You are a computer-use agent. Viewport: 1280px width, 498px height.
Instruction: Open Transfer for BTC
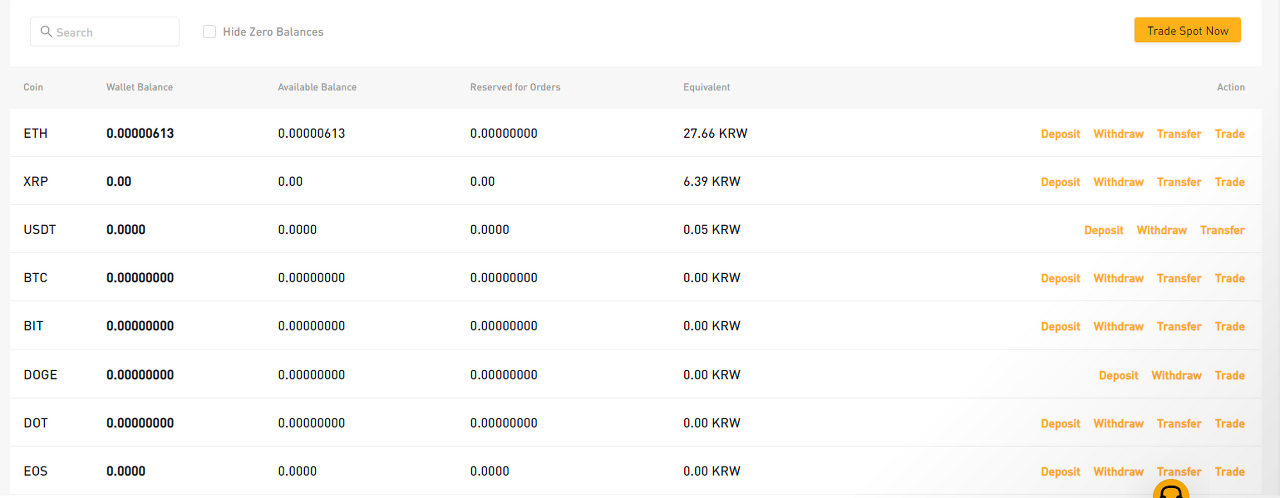coord(1179,278)
